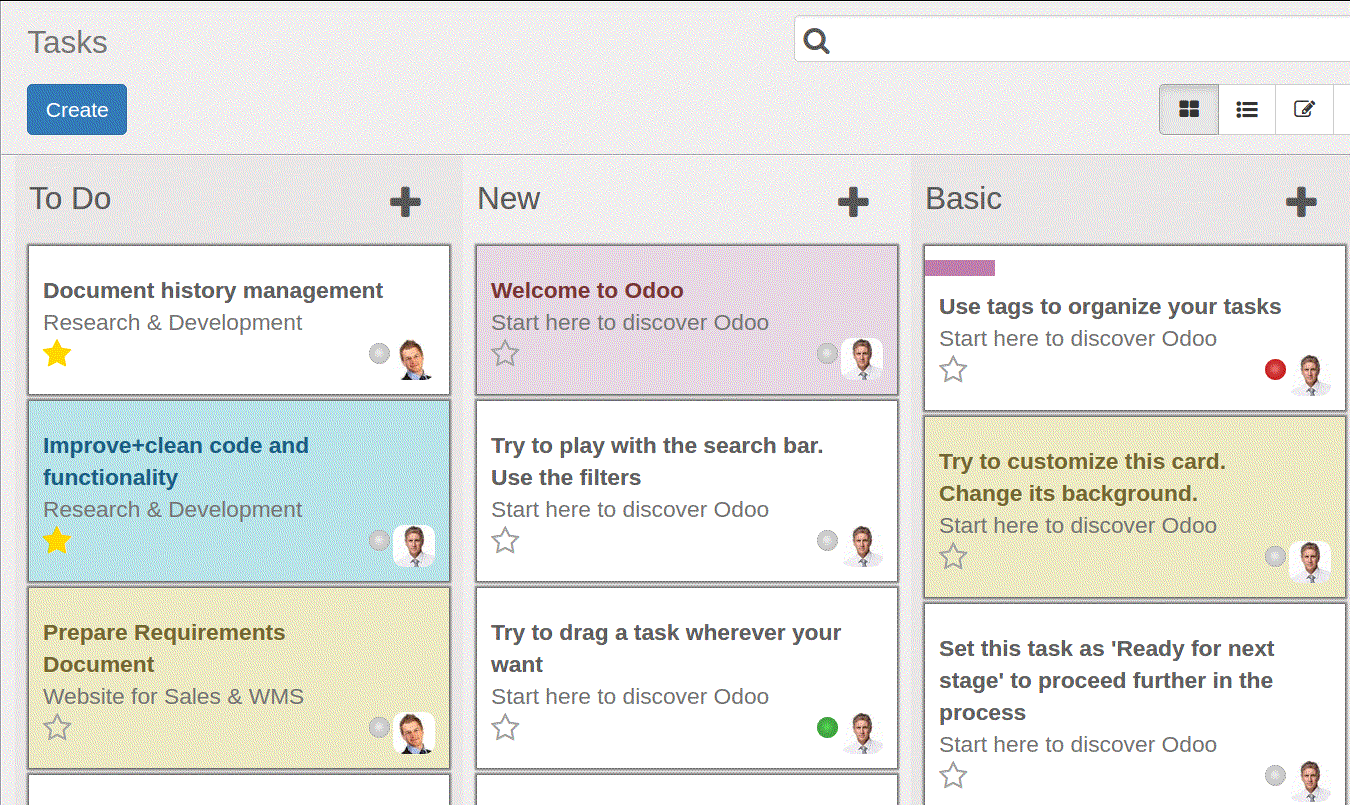The height and width of the screenshot is (805, 1350).
Task: Open Try to play with search bar title
Action: pos(657,461)
